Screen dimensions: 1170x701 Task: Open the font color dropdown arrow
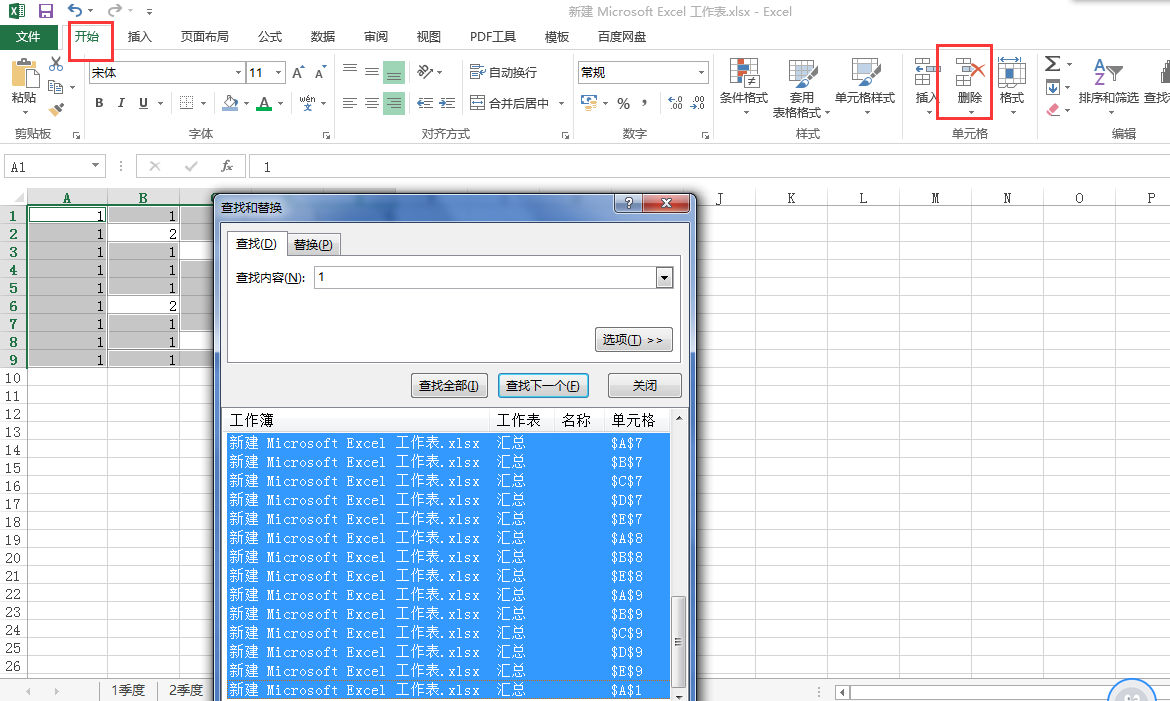pyautogui.click(x=281, y=104)
